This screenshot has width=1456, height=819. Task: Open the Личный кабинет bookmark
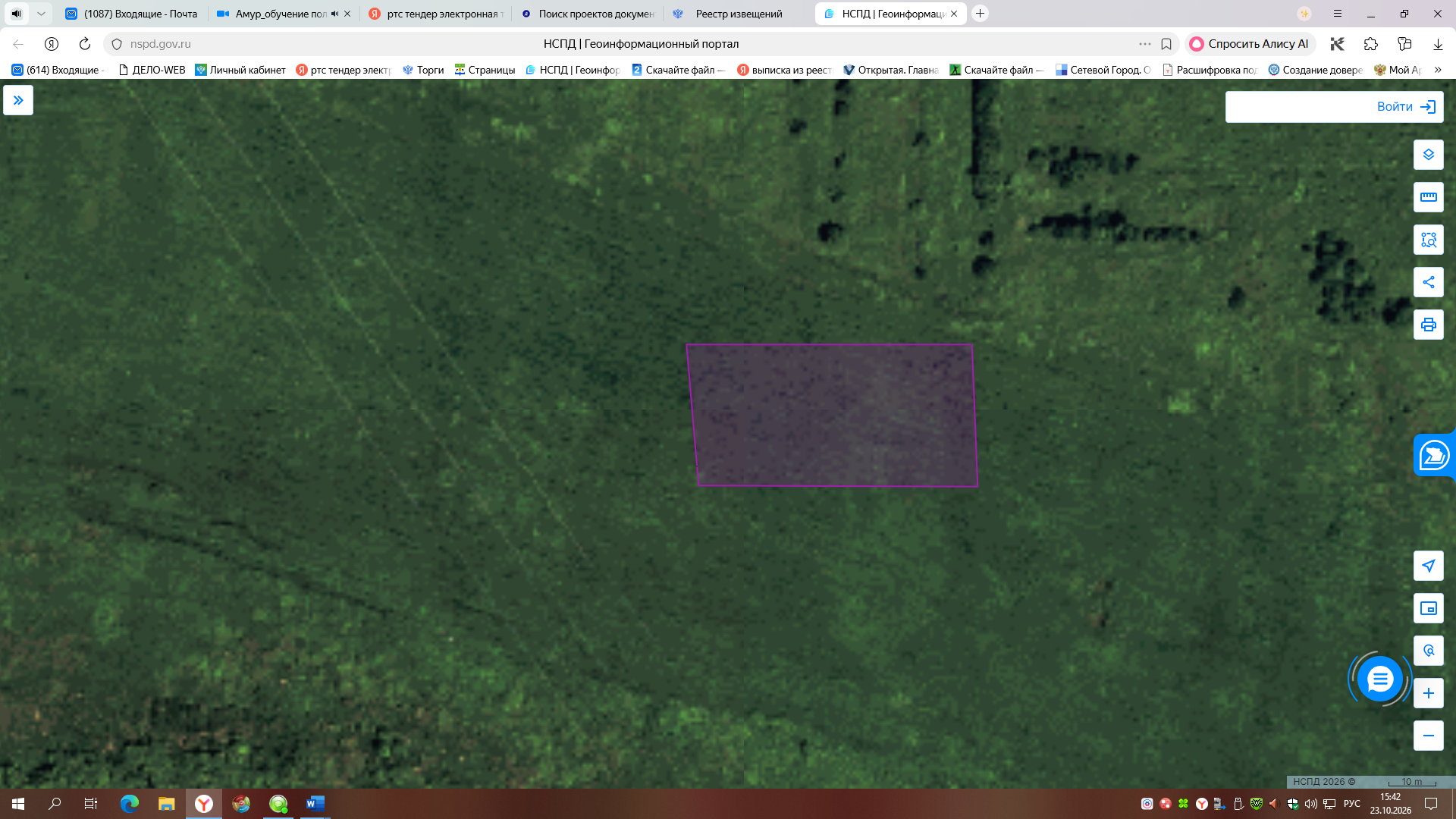(x=240, y=70)
